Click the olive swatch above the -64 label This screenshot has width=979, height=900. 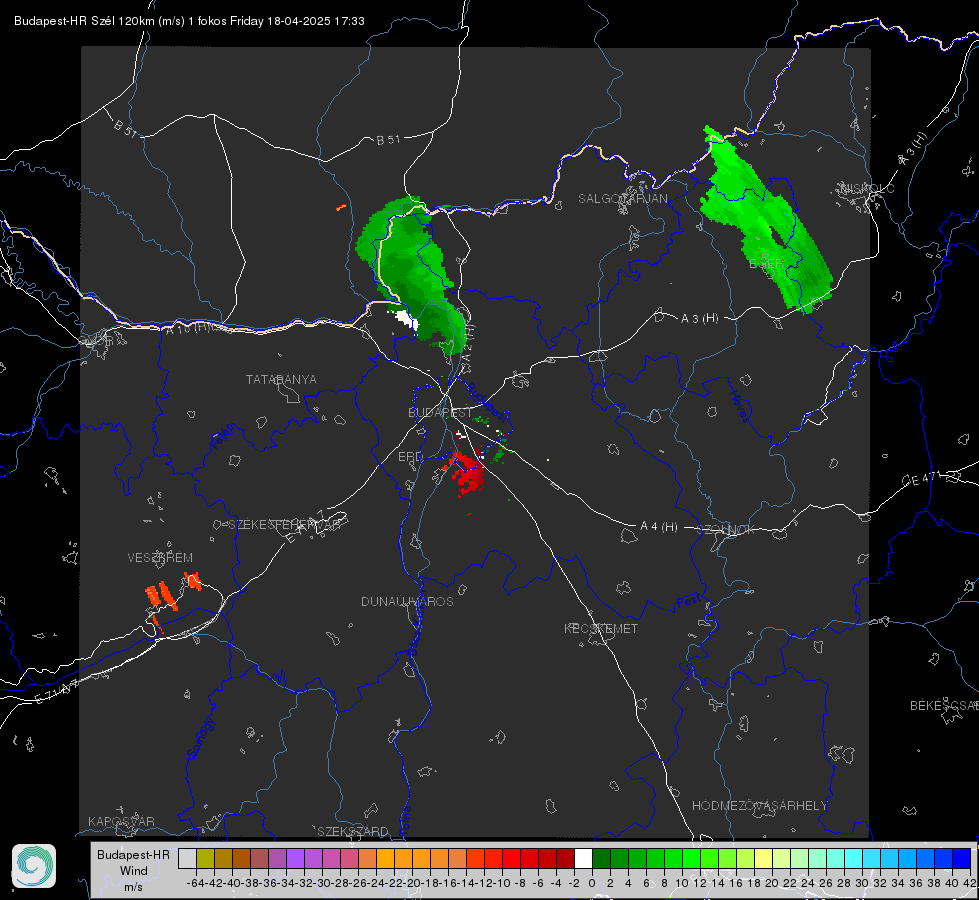[205, 858]
